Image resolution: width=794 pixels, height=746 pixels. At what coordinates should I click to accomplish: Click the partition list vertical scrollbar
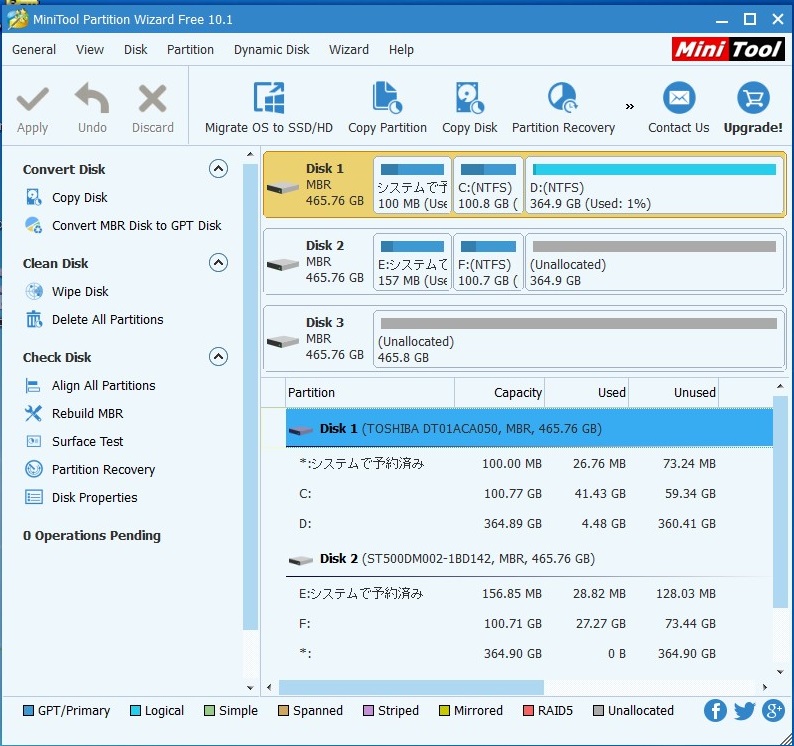(780, 501)
